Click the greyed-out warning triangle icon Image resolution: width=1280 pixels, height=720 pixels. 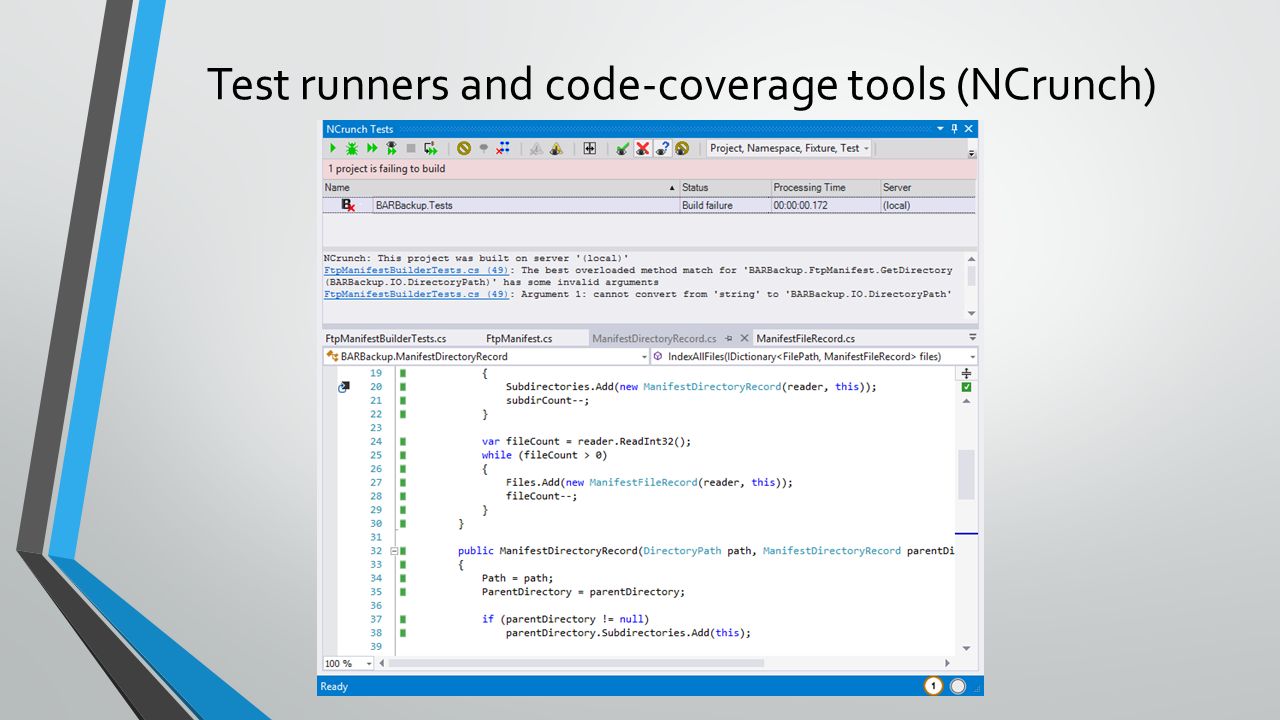pyautogui.click(x=536, y=149)
